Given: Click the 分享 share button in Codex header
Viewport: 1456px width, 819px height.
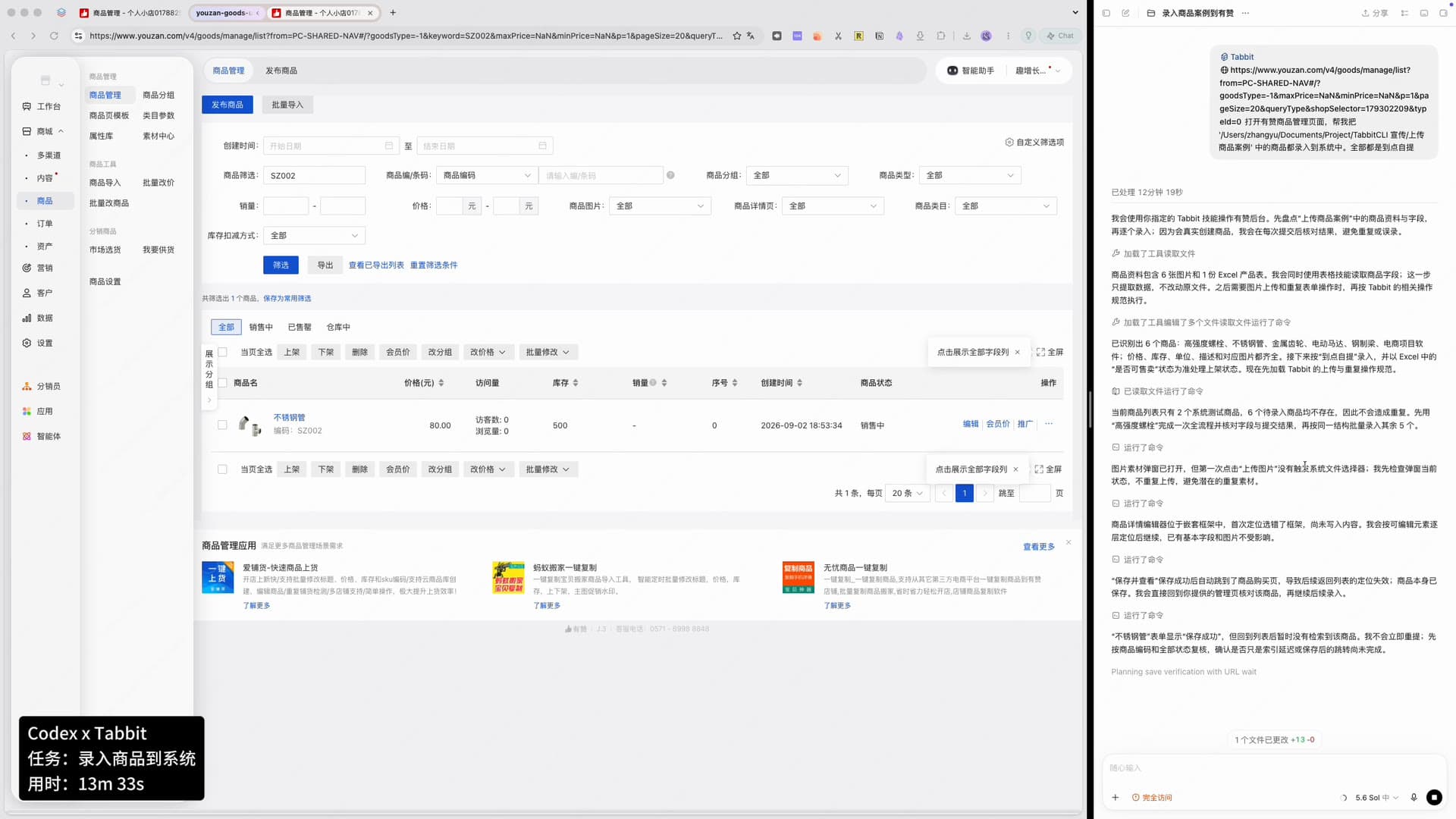Looking at the screenshot, I should [x=1375, y=13].
